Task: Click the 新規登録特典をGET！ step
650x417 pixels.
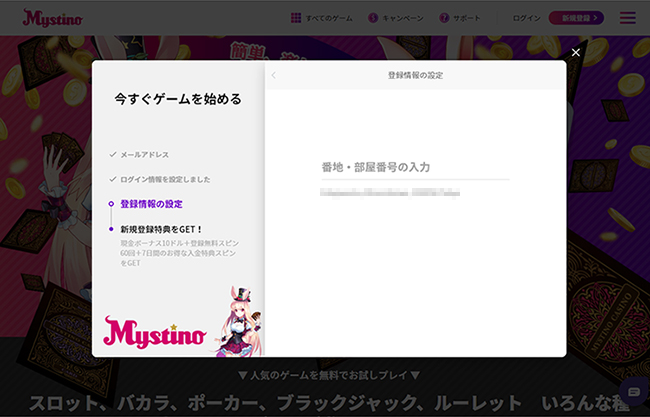Action: [161, 229]
